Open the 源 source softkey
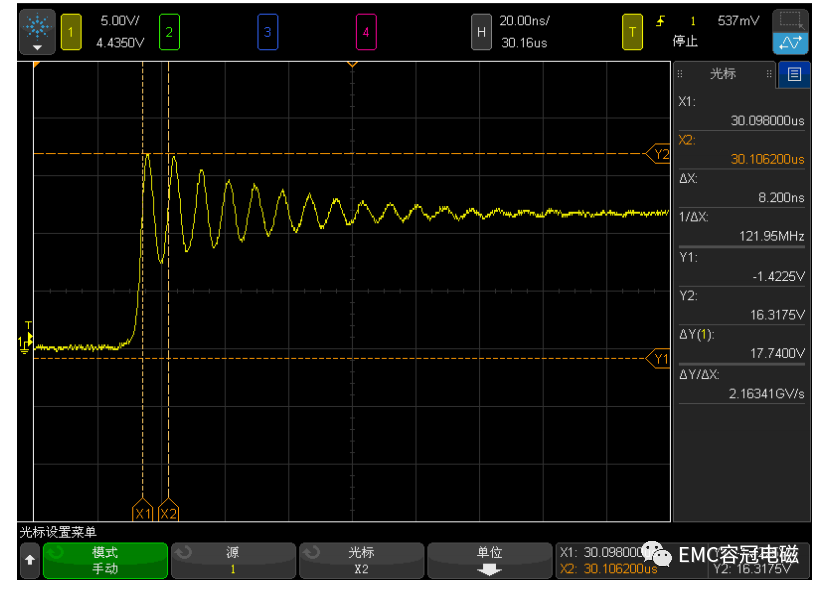This screenshot has height=591, width=826. [x=233, y=560]
